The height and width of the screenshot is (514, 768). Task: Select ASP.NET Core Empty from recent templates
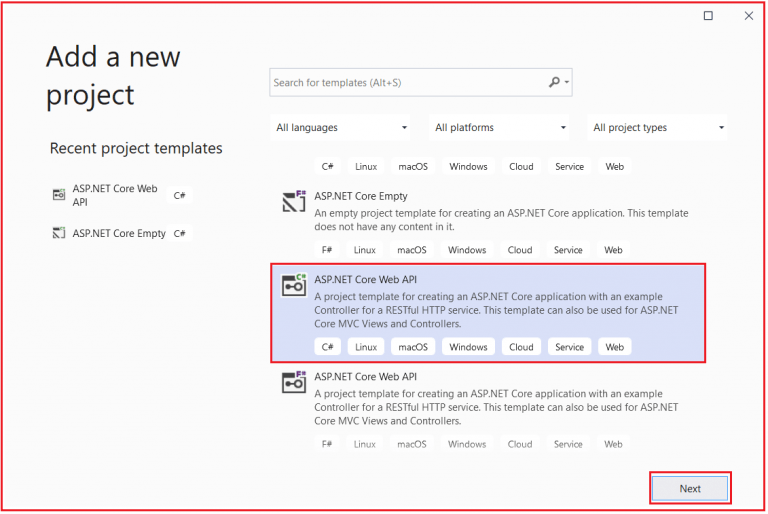click(x=119, y=233)
